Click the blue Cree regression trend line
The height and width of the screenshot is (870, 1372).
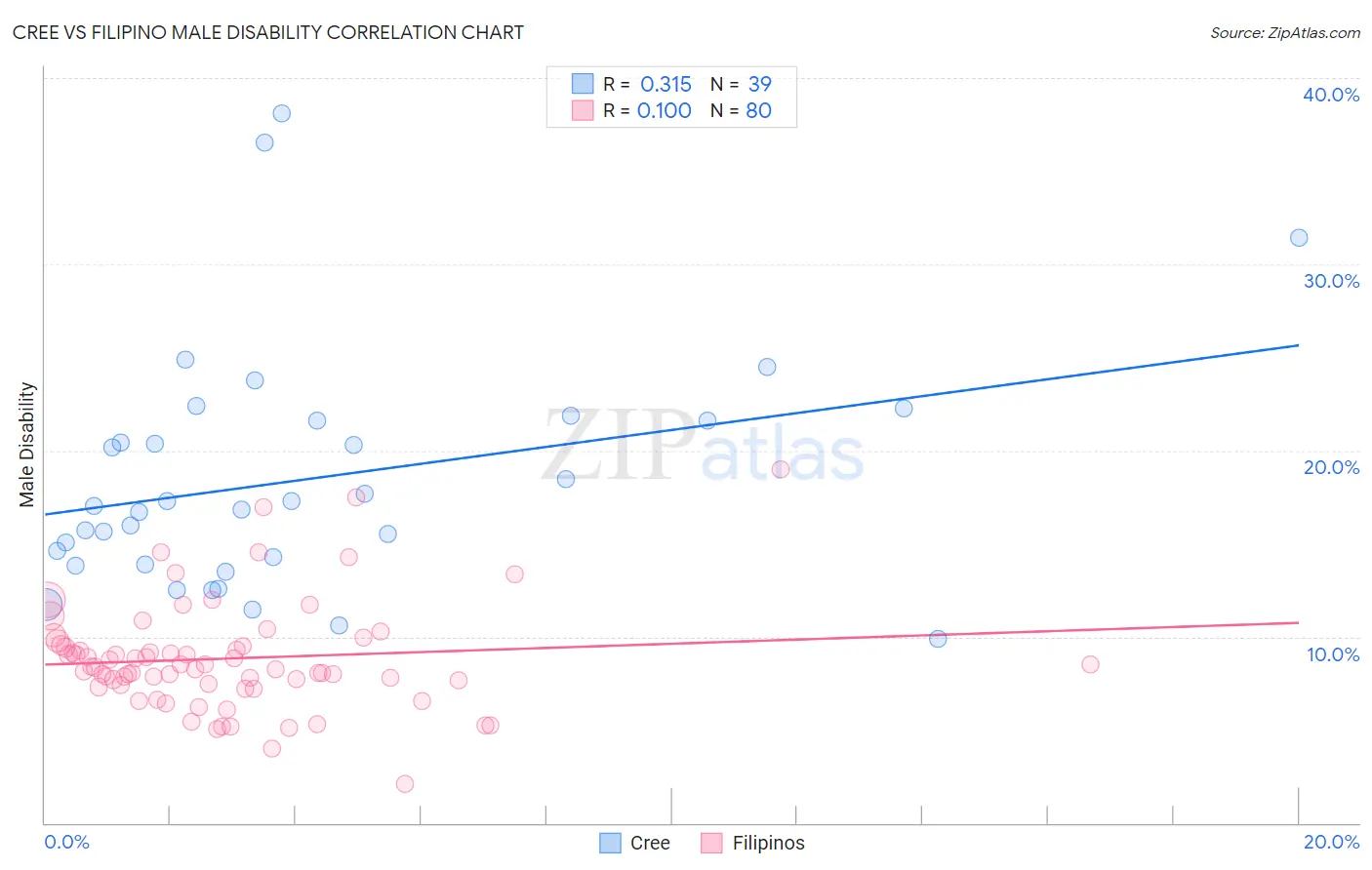coord(671,429)
